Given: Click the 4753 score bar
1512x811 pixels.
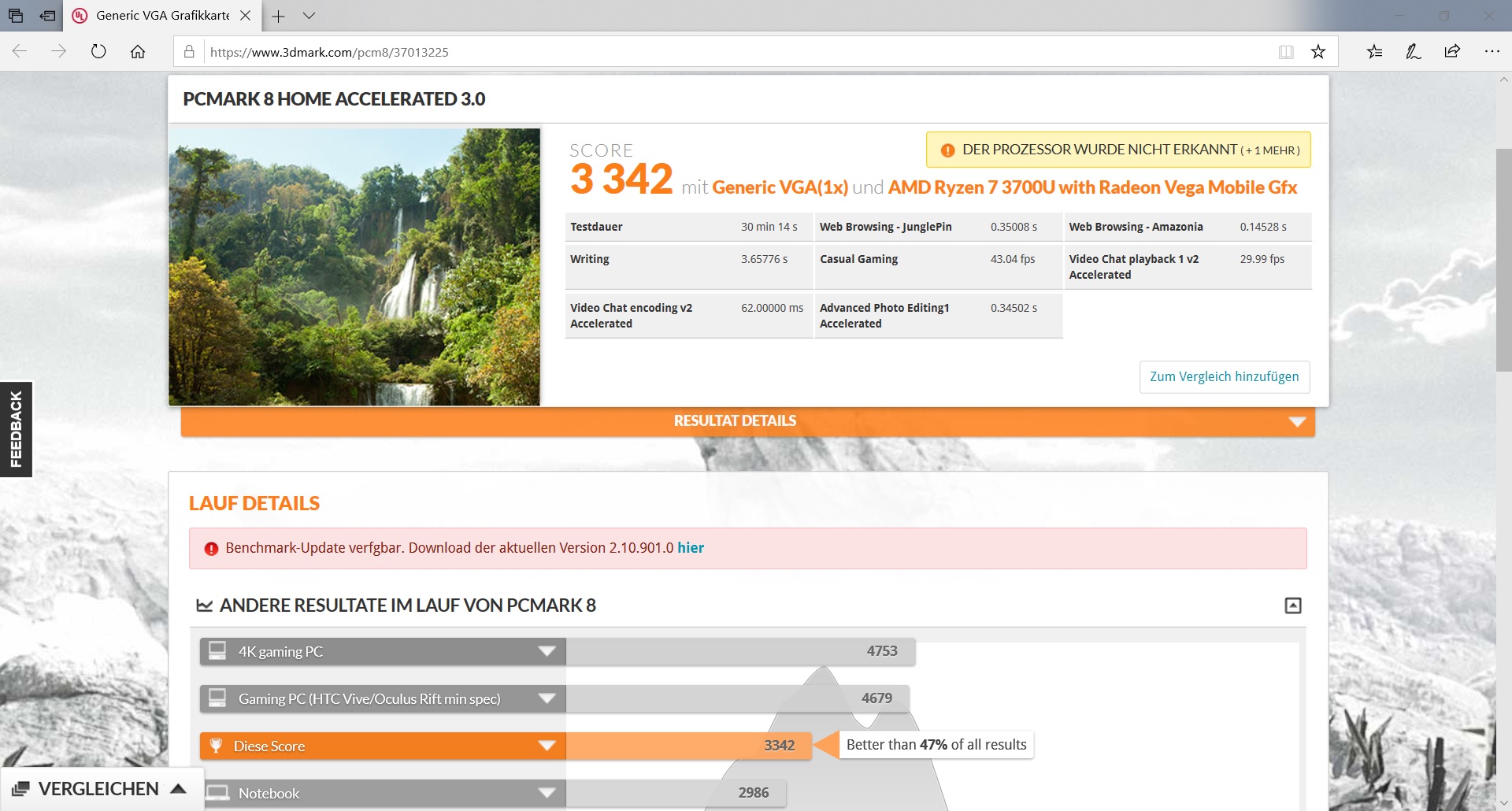Looking at the screenshot, I should tap(740, 652).
